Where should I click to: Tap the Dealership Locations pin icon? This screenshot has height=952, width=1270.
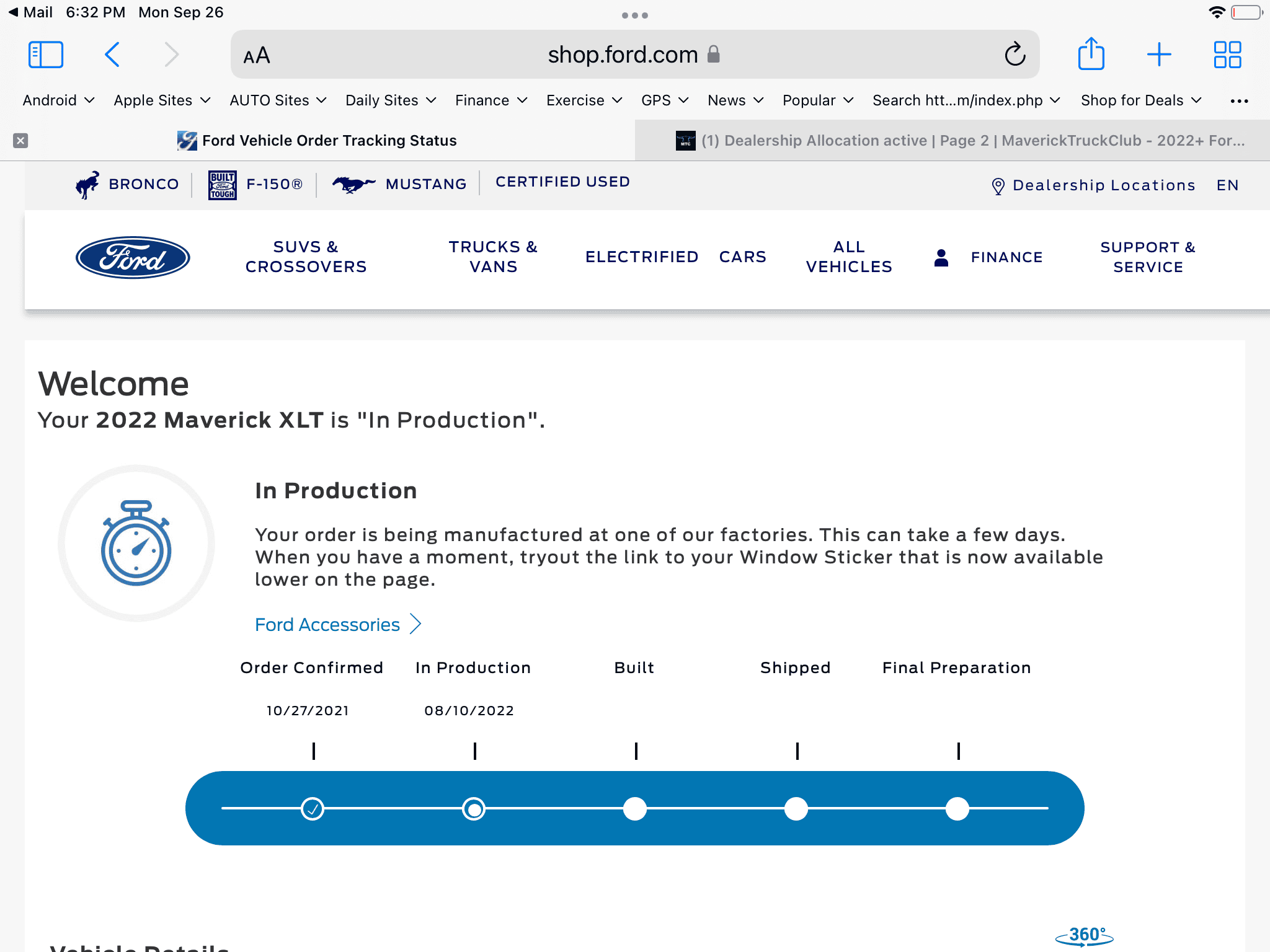998,186
